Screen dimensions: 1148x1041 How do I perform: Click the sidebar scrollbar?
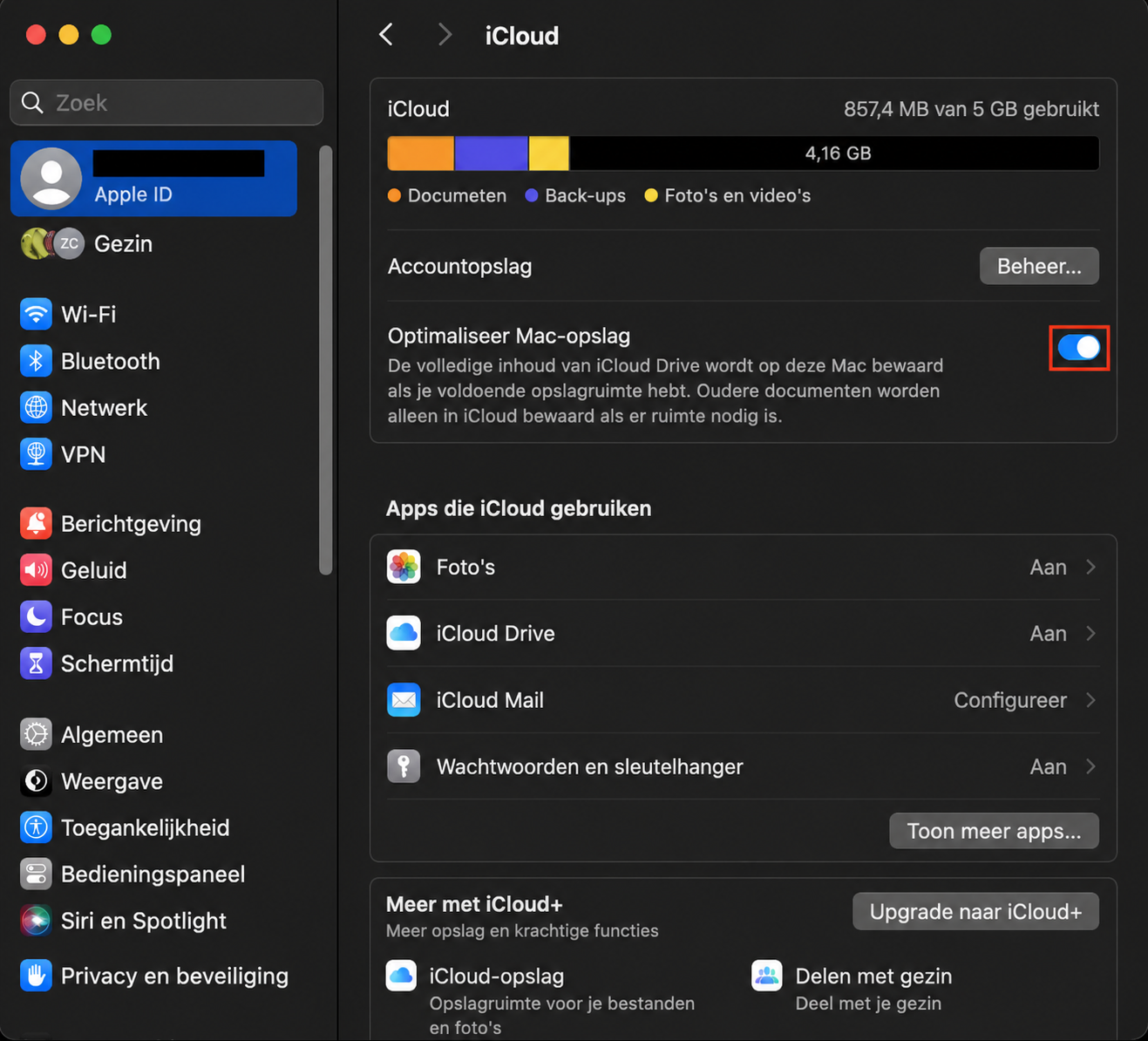tap(326, 360)
